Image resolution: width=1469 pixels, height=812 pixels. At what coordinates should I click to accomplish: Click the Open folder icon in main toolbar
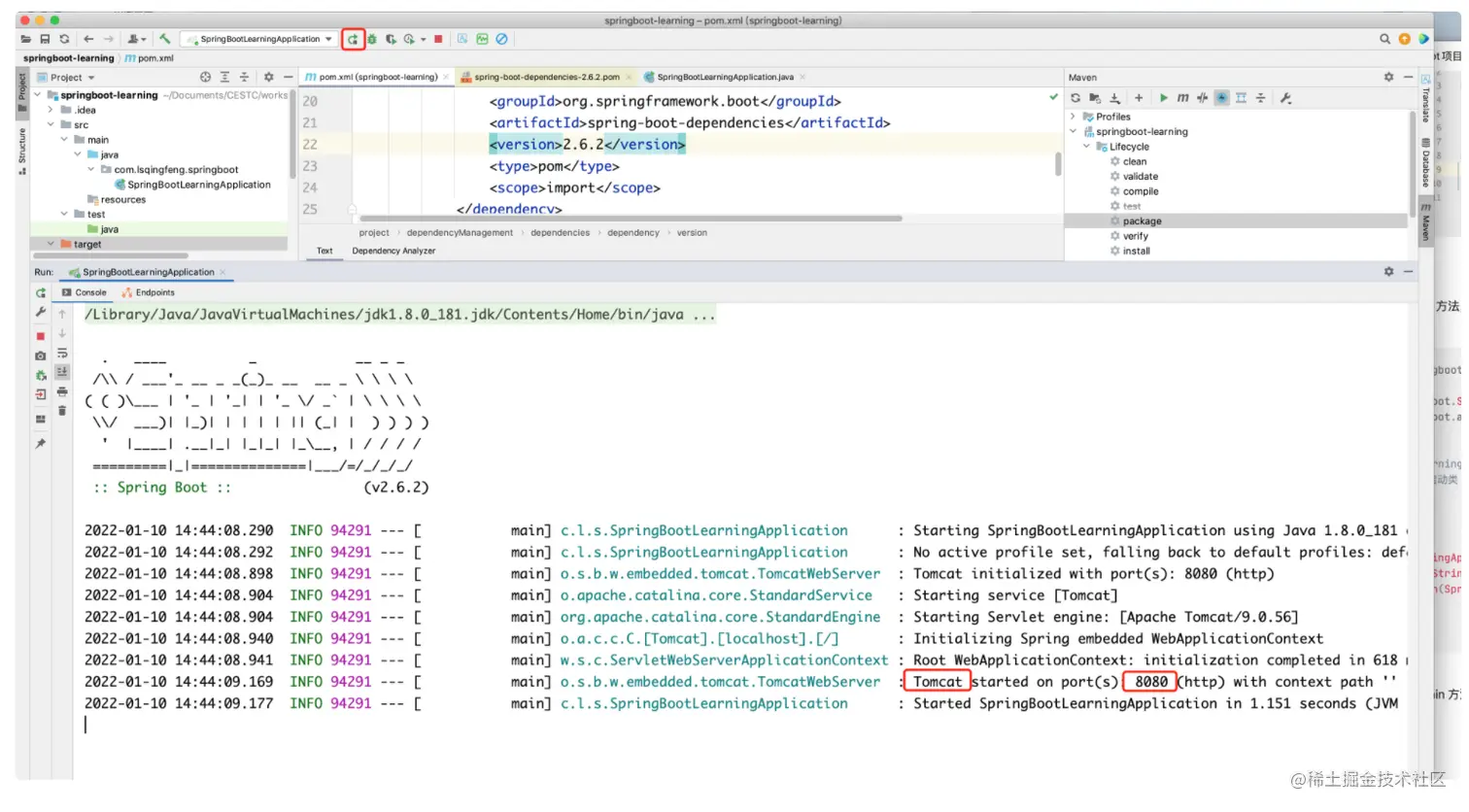coord(25,39)
